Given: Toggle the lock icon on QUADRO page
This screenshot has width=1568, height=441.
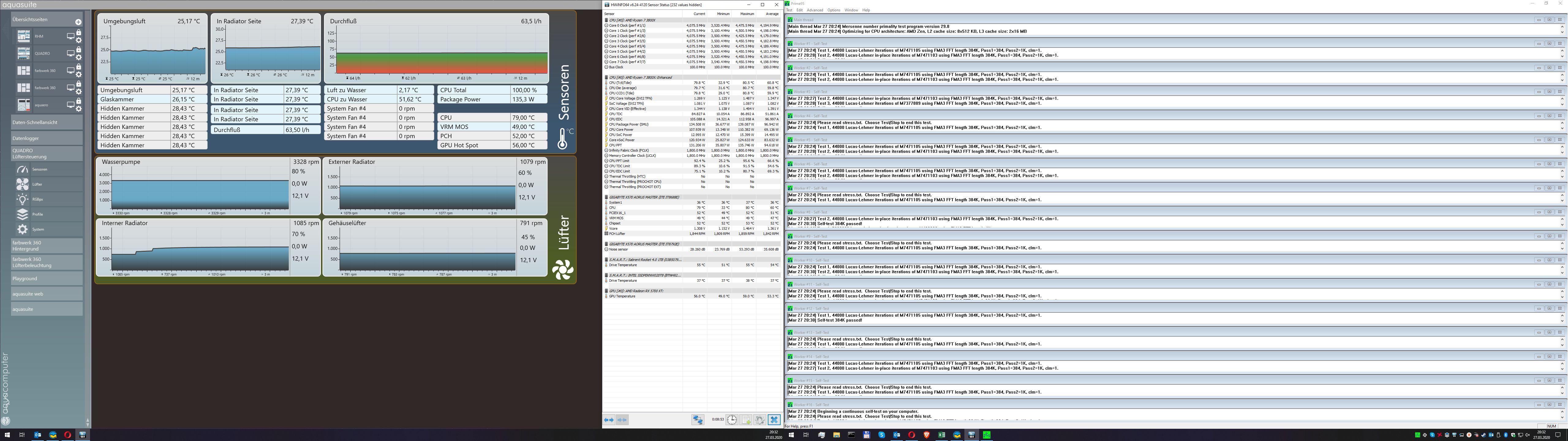Looking at the screenshot, I should pyautogui.click(x=78, y=50).
